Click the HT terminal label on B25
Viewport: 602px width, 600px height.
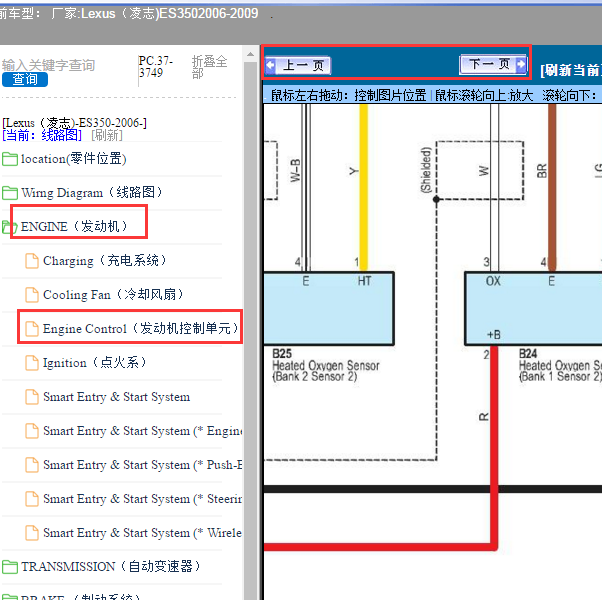click(x=364, y=281)
